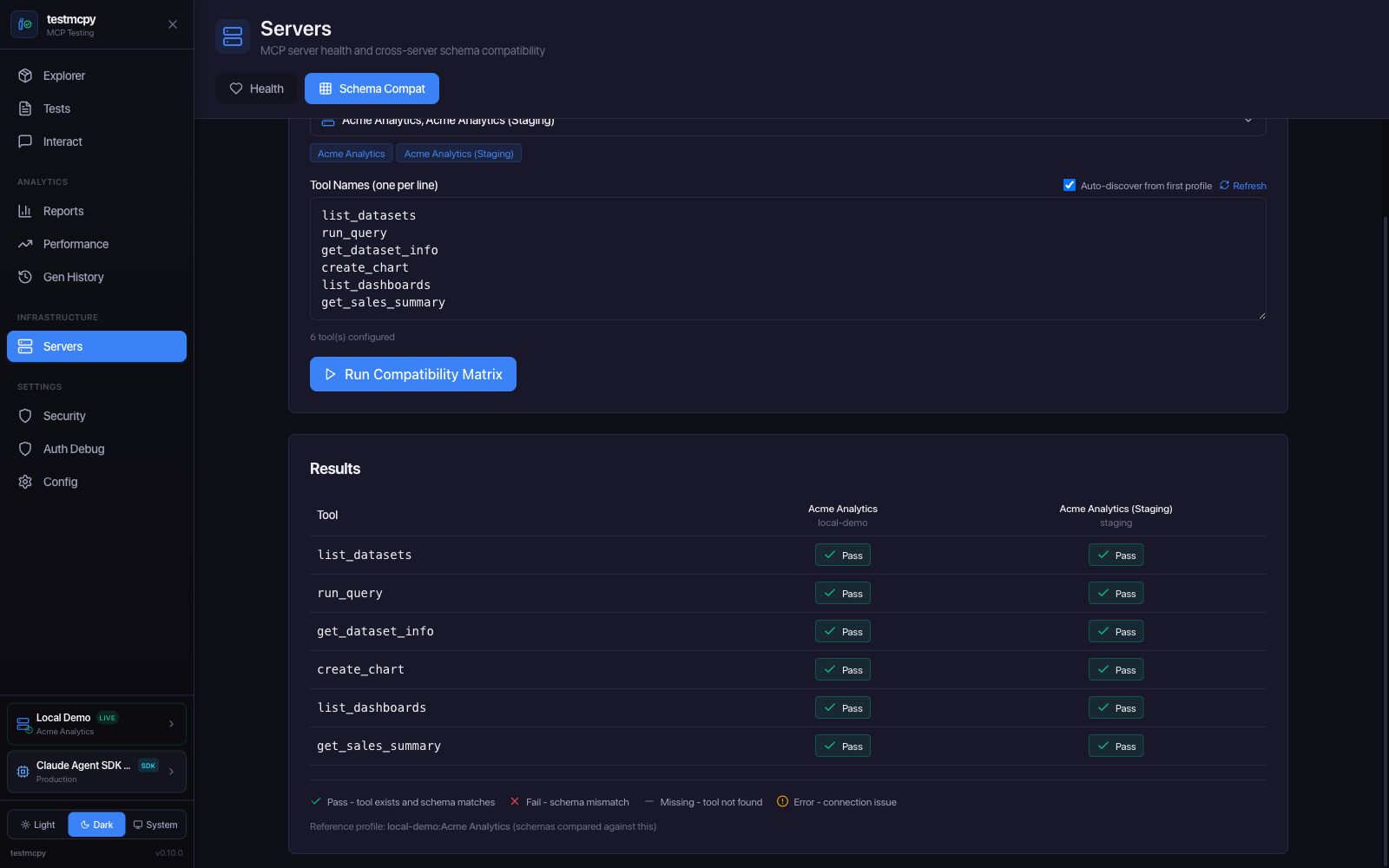The image size is (1389, 868).
Task: Click the testmcpy logo icon
Action: (24, 24)
